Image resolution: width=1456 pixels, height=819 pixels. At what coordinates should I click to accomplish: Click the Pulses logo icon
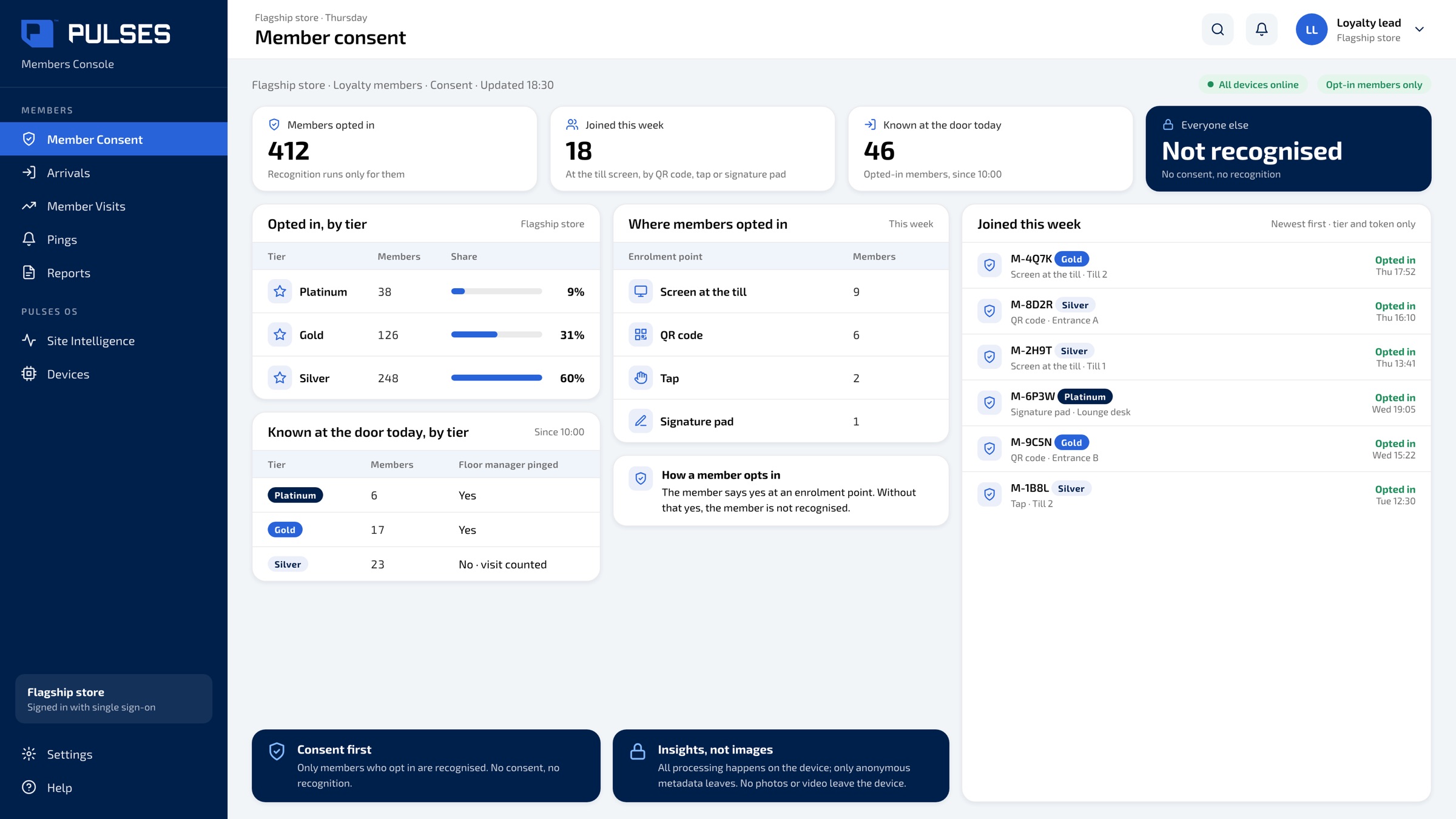[x=37, y=33]
